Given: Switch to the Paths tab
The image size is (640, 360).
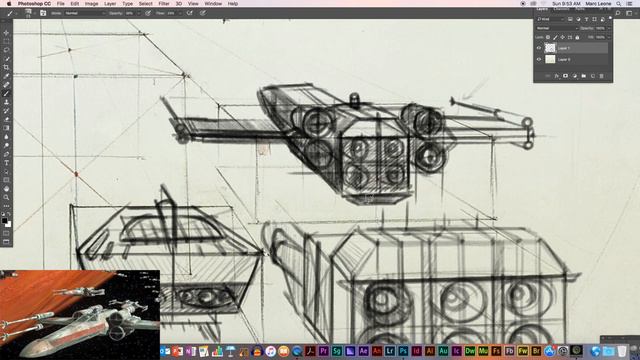Looking at the screenshot, I should point(580,9).
